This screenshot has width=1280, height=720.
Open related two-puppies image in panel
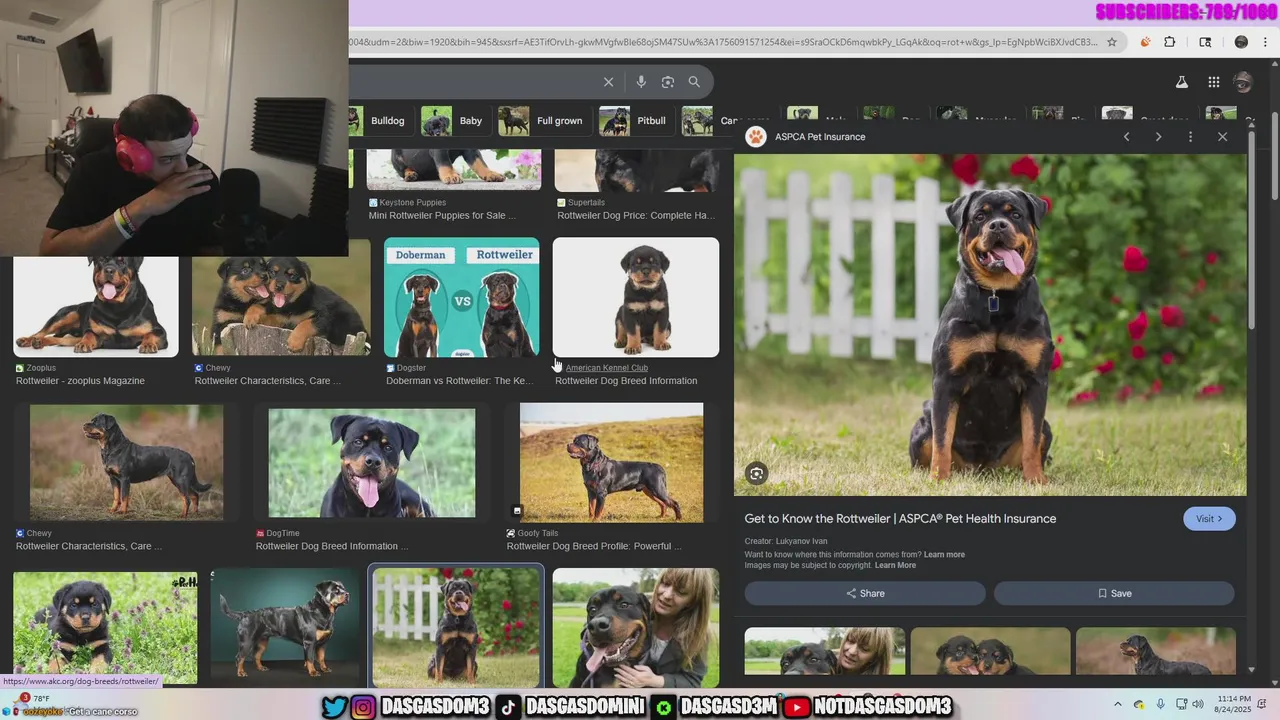990,651
